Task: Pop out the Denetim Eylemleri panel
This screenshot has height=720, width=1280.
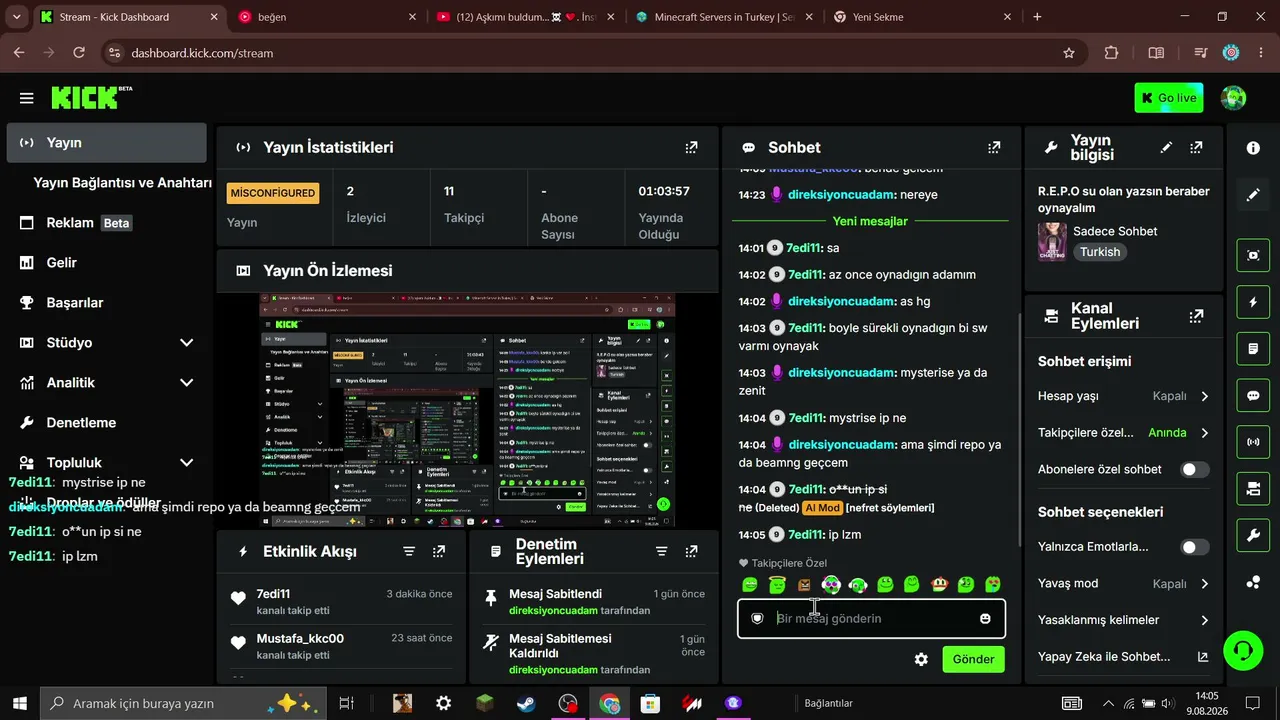Action: [x=691, y=551]
